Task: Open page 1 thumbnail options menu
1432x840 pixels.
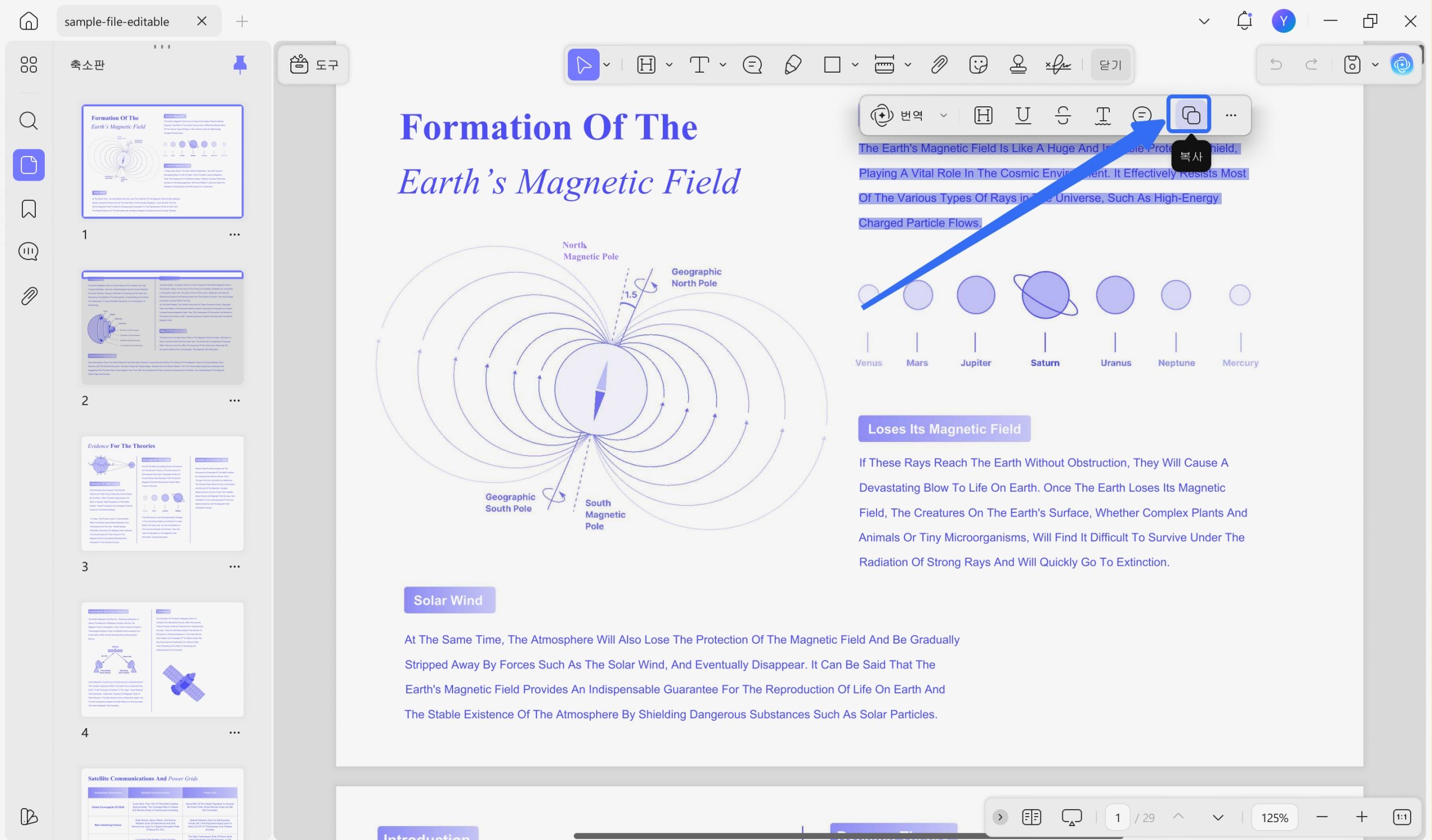Action: 235,234
